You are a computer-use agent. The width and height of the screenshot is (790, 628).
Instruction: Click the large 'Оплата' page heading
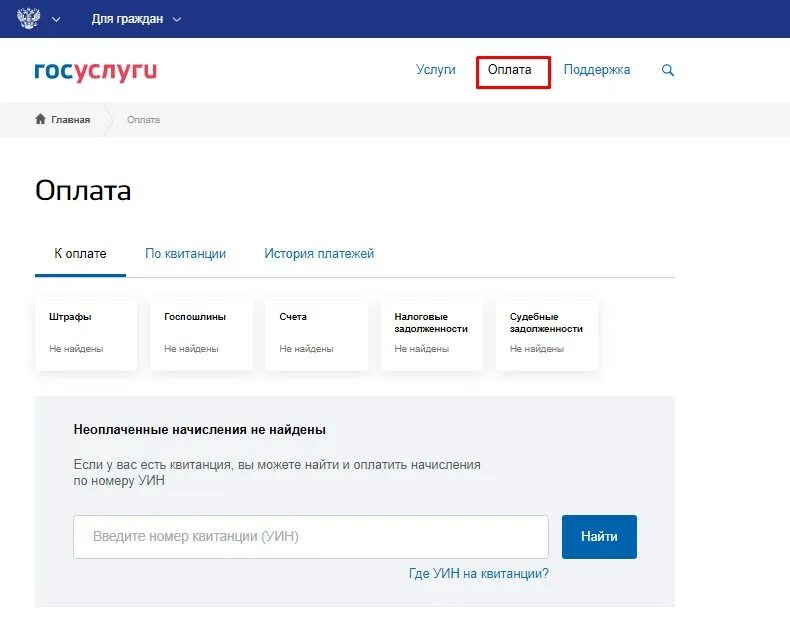pyautogui.click(x=83, y=191)
